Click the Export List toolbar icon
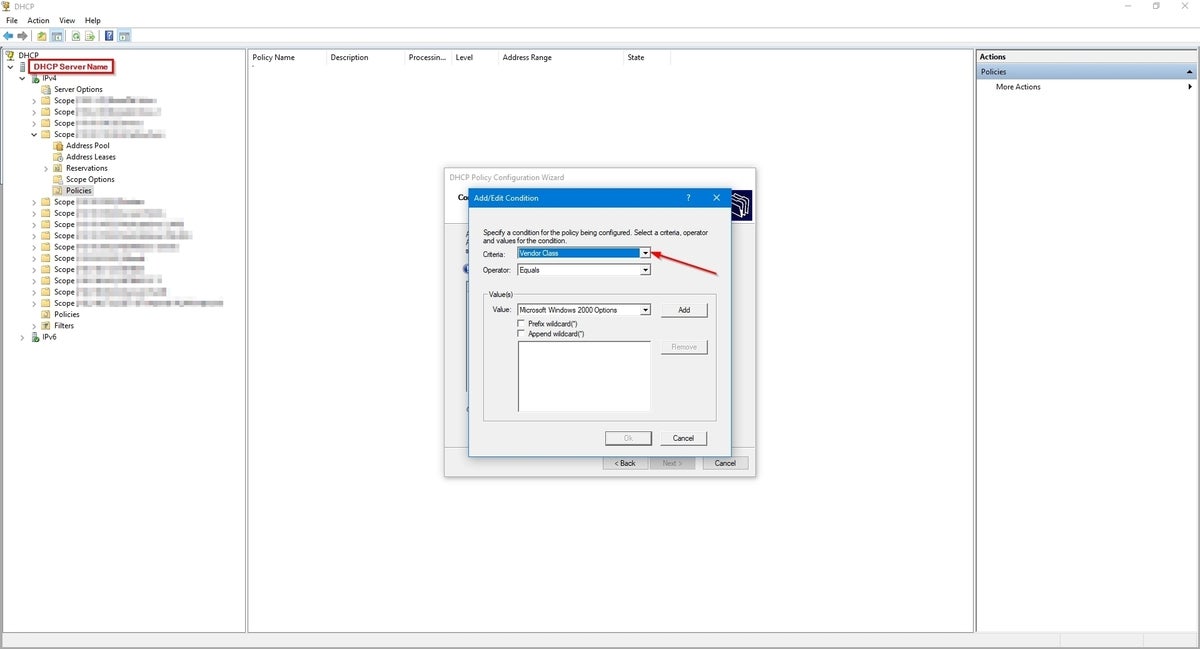This screenshot has height=649, width=1200. pyautogui.click(x=91, y=36)
